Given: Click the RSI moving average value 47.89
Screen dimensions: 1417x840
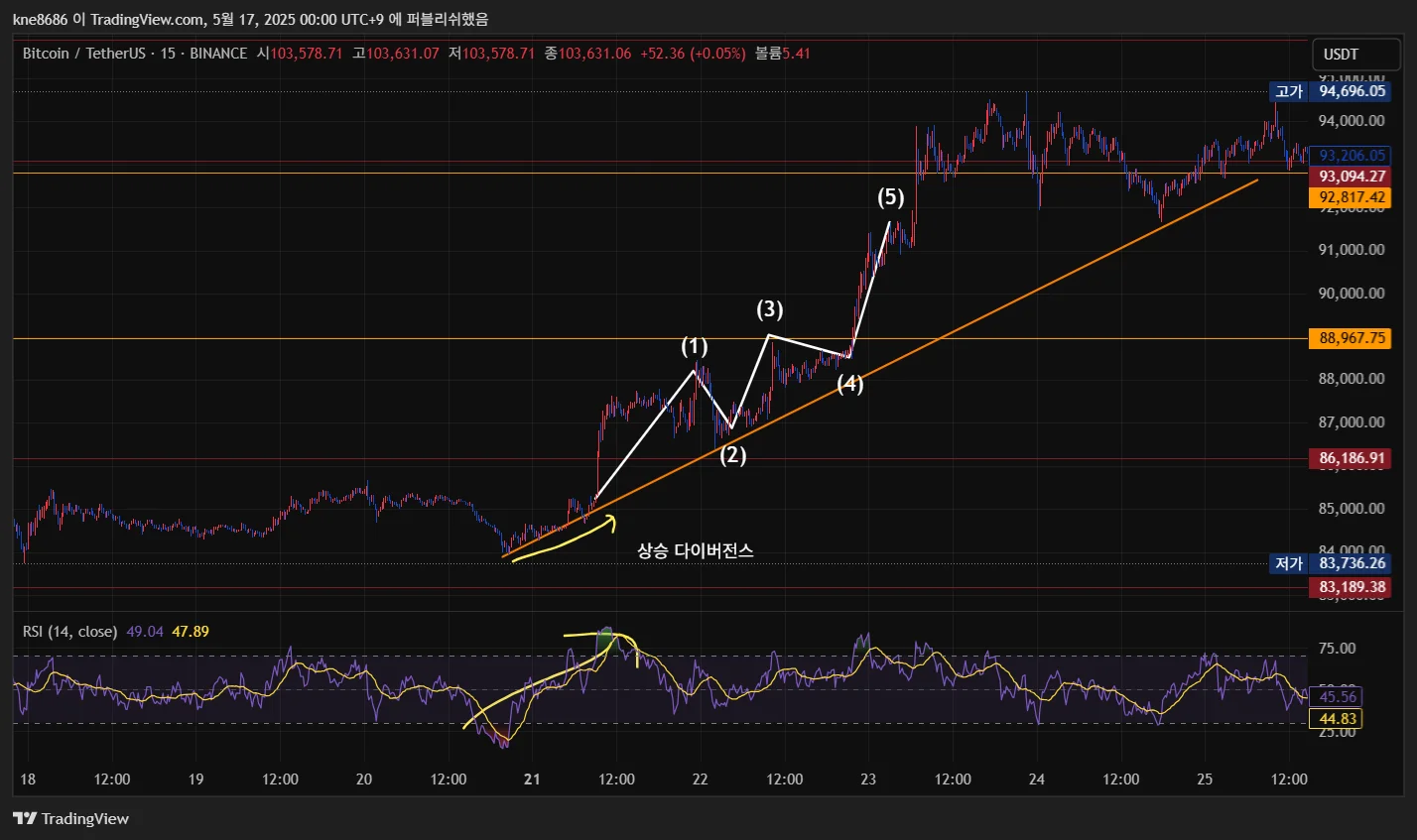Looking at the screenshot, I should 191,632.
